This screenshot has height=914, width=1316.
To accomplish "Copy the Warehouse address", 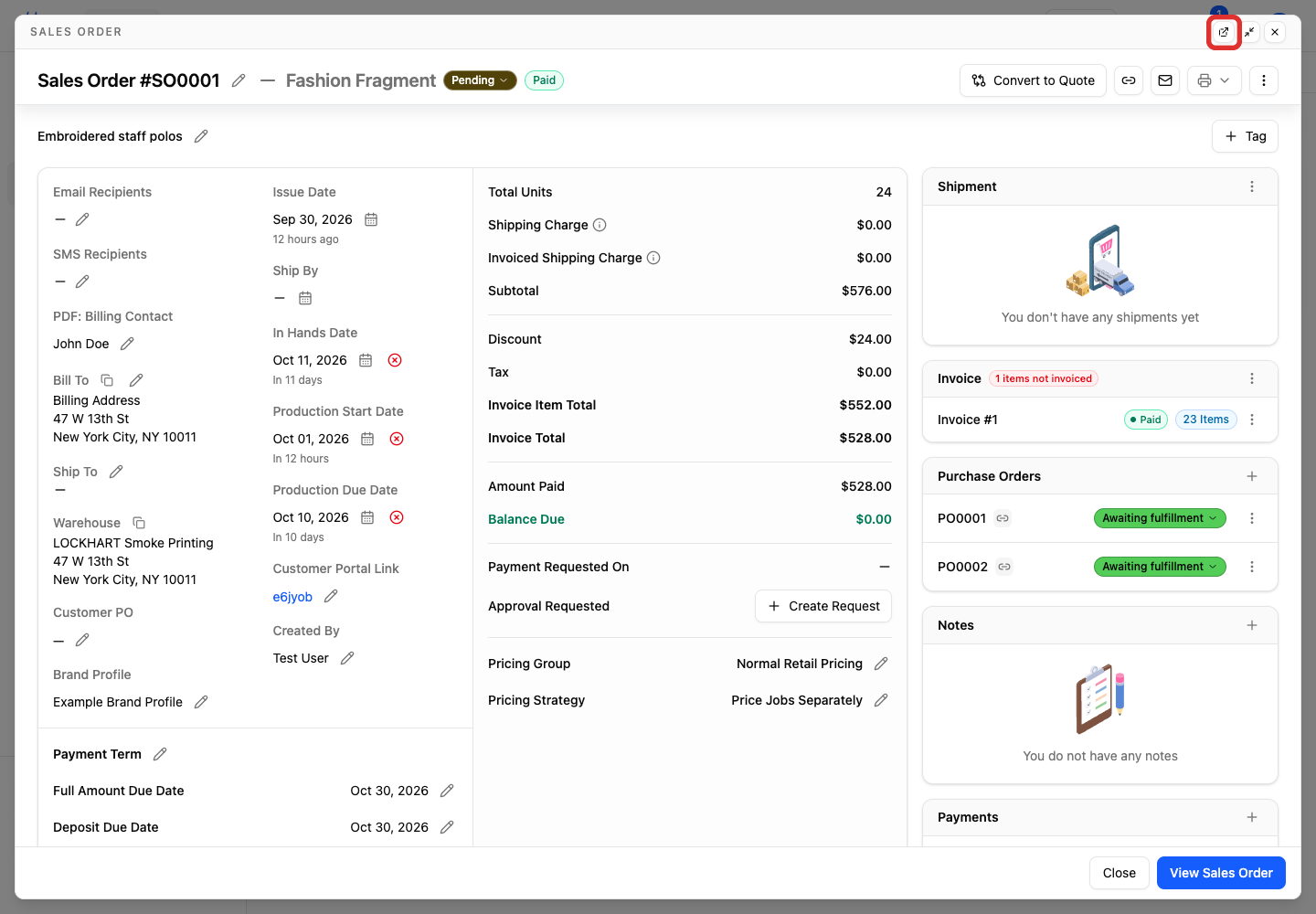I will click(x=139, y=523).
